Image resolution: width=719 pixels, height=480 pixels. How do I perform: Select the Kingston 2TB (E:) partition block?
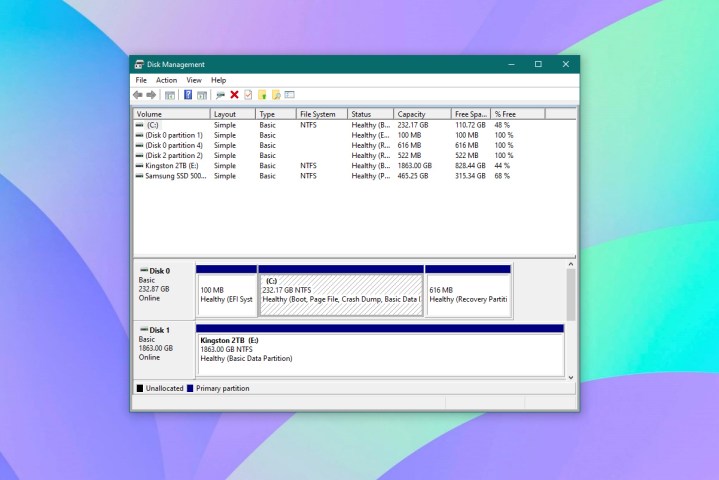380,350
